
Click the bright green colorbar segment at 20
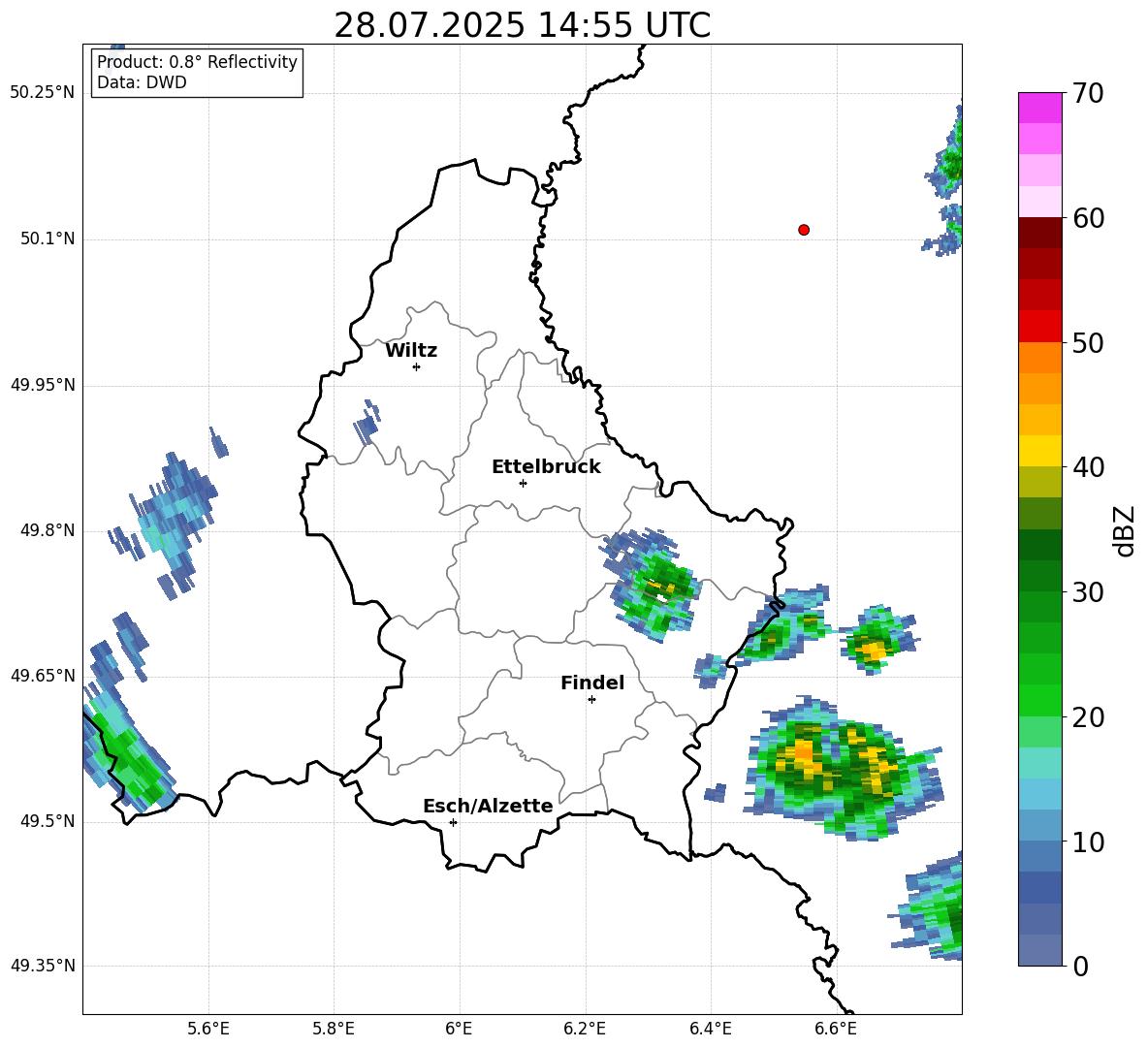tap(1040, 700)
